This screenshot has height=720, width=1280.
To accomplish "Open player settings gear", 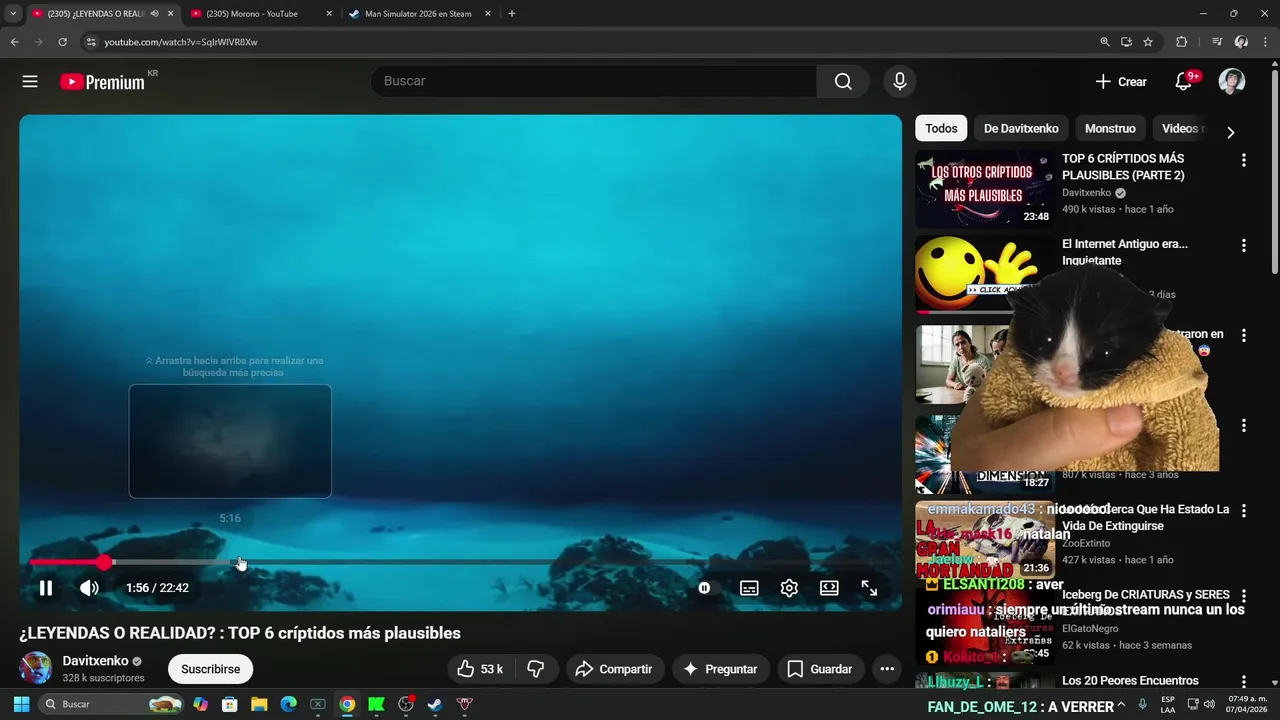I will (789, 588).
